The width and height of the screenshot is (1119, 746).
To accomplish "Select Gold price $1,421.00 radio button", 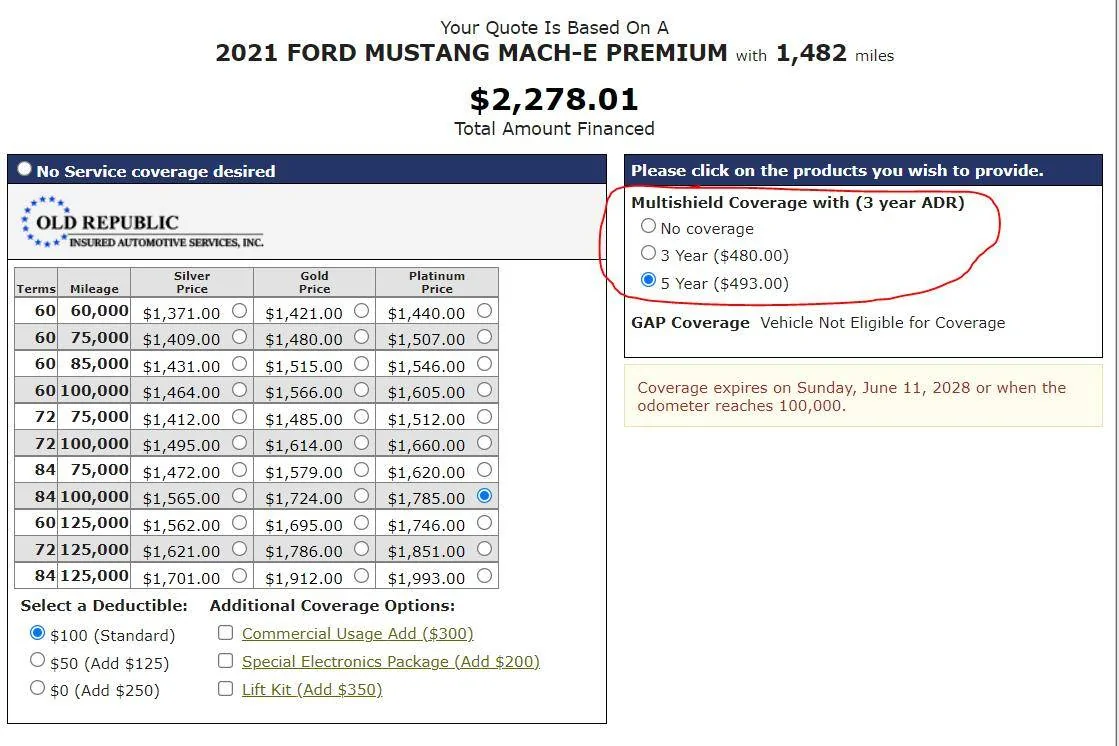I will (x=362, y=311).
